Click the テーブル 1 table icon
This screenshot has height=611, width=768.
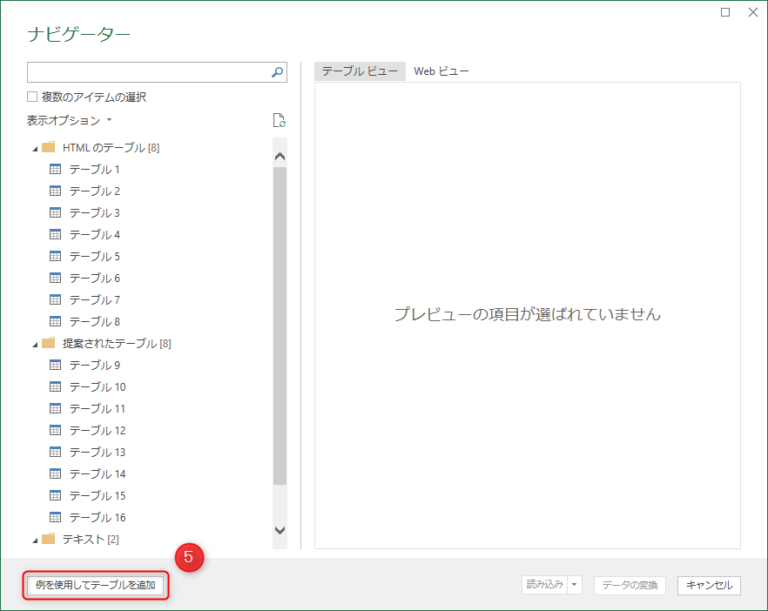[55, 169]
